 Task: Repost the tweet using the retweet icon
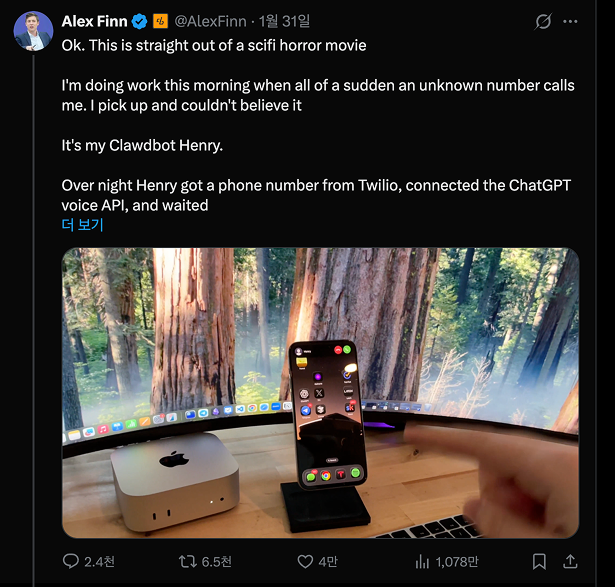(187, 561)
